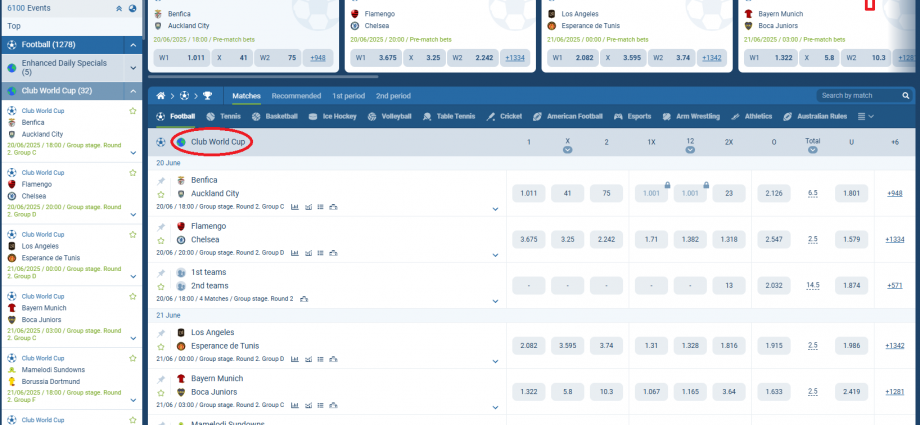Expand more markets chevron in Benfica table row

pos(495,209)
